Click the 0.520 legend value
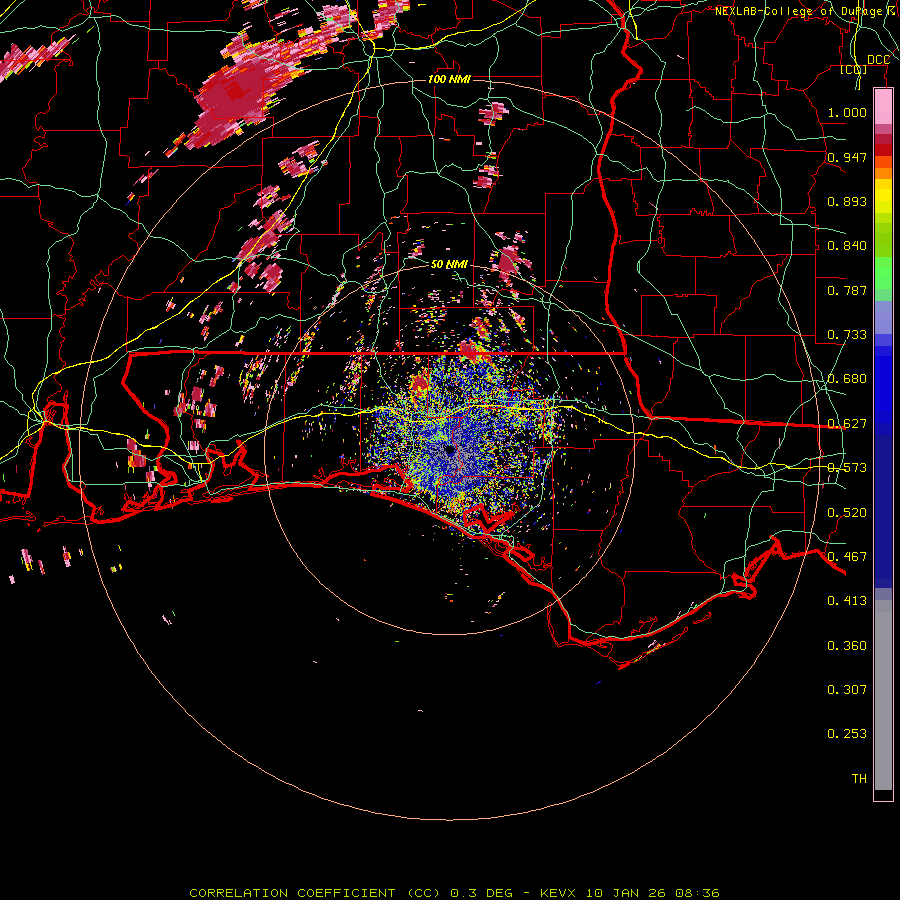Image resolution: width=900 pixels, height=900 pixels. [847, 513]
